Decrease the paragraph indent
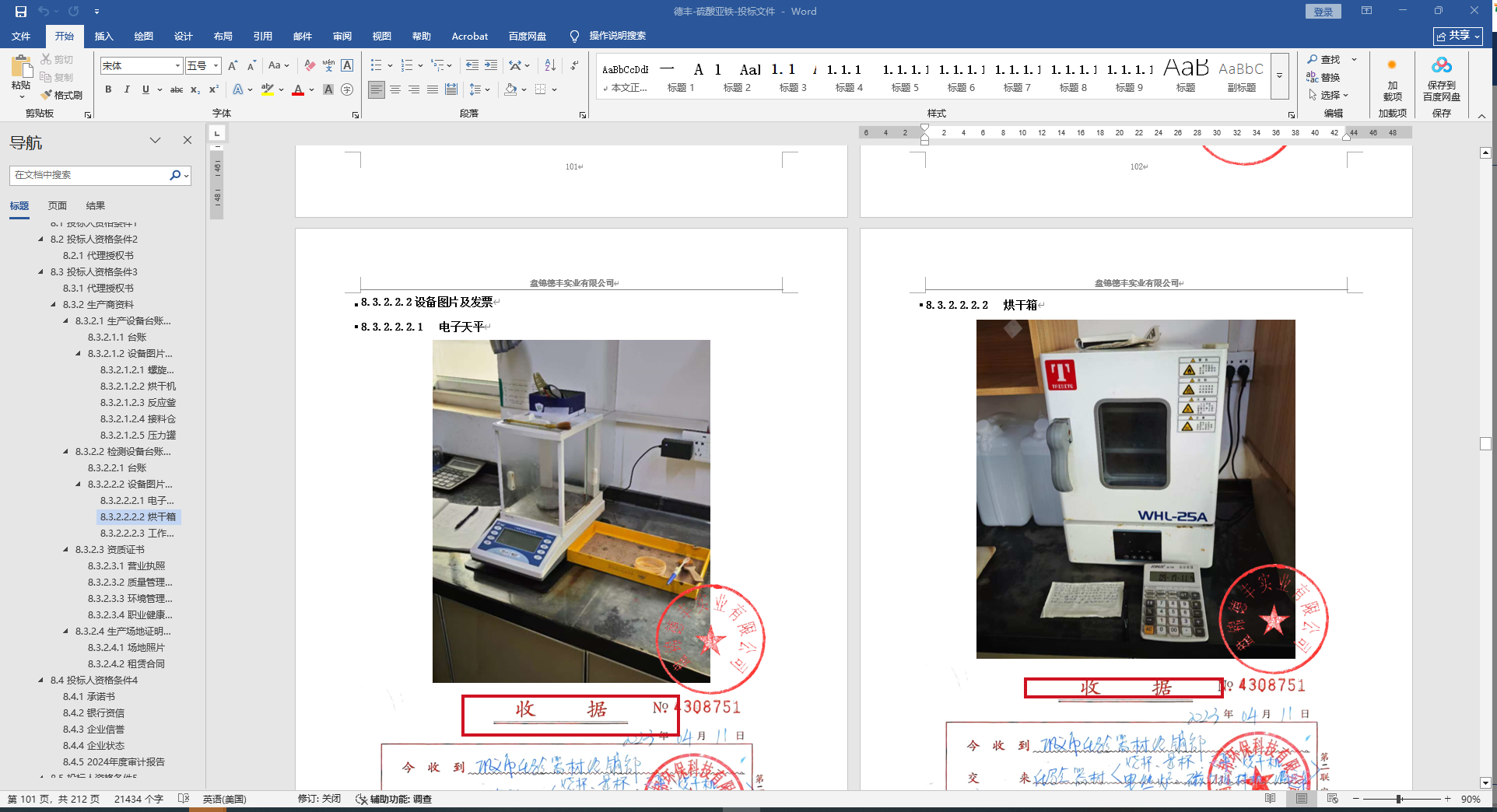Screen dimensions: 1497x812 pyautogui.click(x=472, y=66)
